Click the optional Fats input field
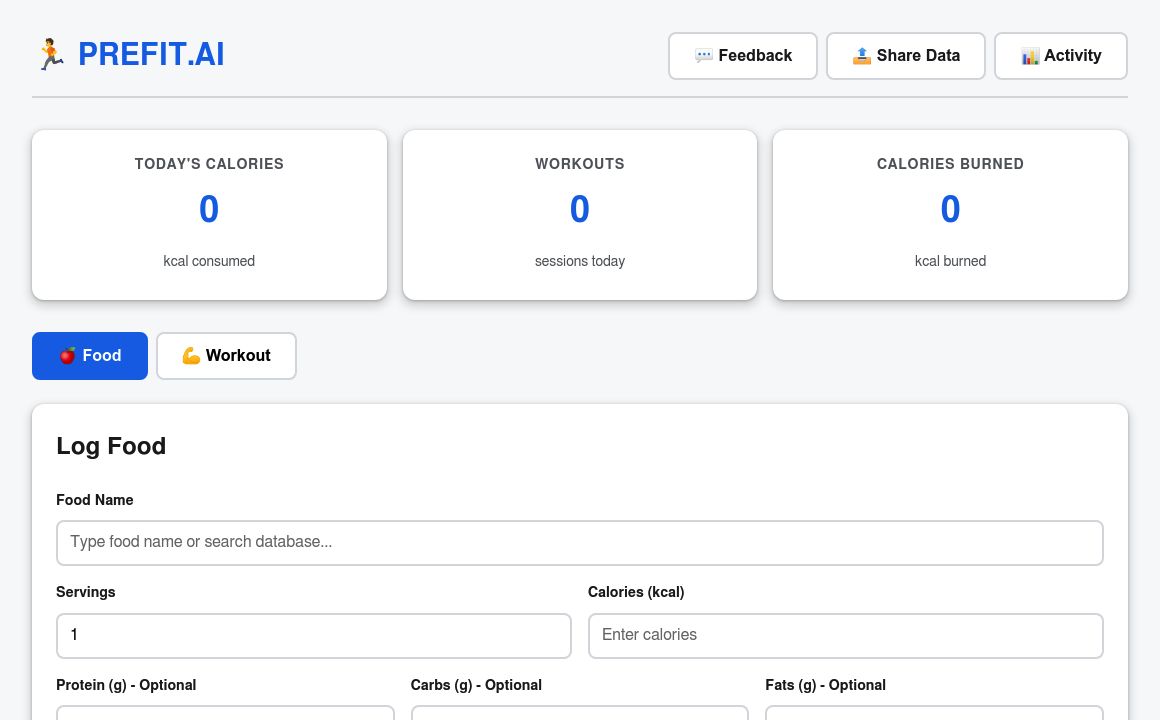 (x=934, y=715)
